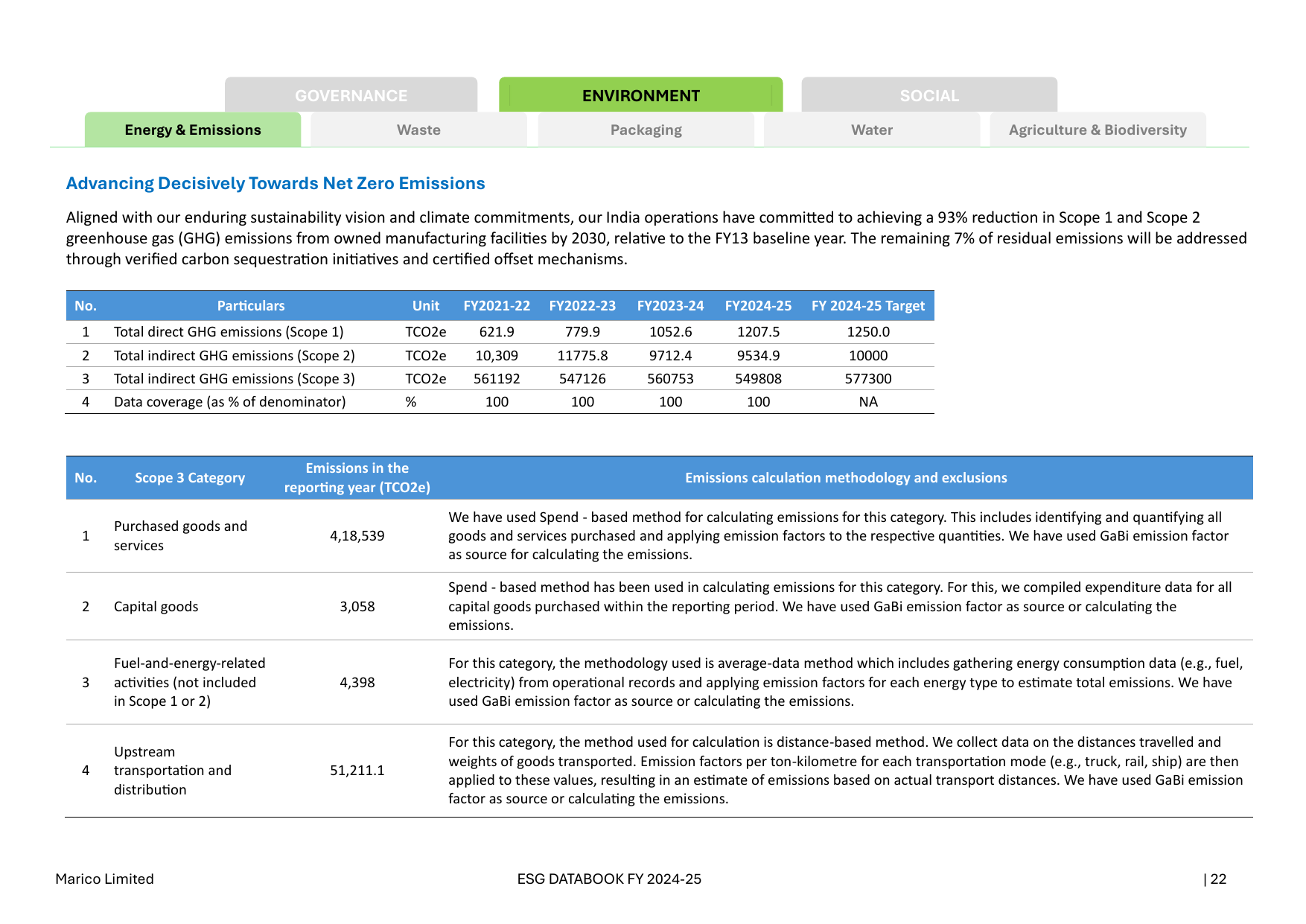The image size is (1306, 924).
Task: Switch to the Water sub-tab
Action: [872, 130]
